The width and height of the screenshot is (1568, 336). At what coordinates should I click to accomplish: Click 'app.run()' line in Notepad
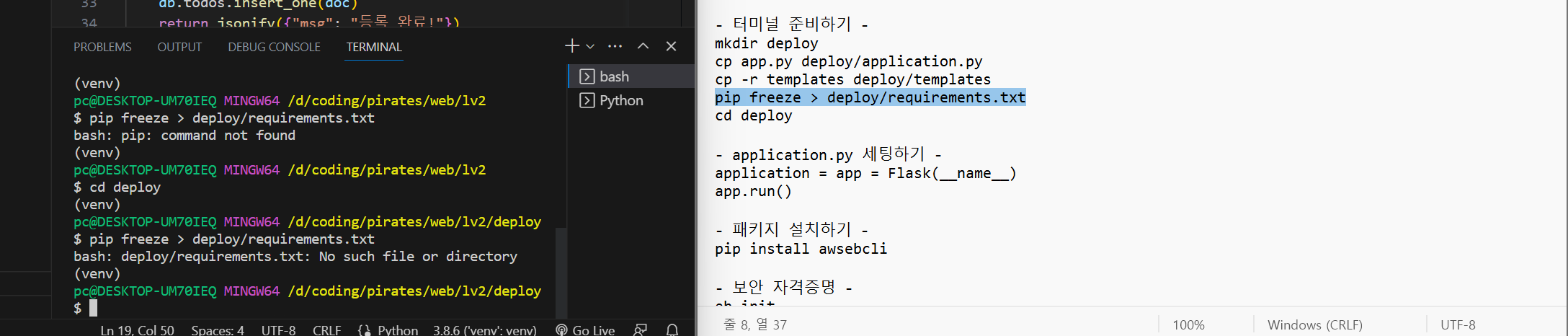[x=753, y=191]
